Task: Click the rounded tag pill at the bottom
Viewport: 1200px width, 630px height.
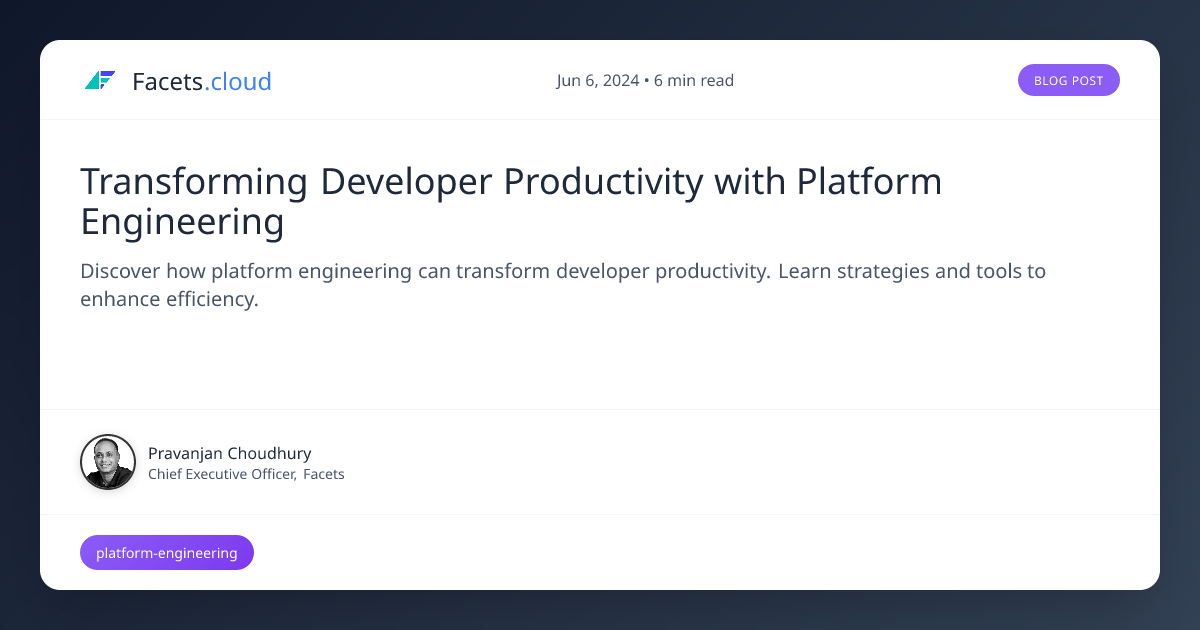Action: click(x=166, y=552)
